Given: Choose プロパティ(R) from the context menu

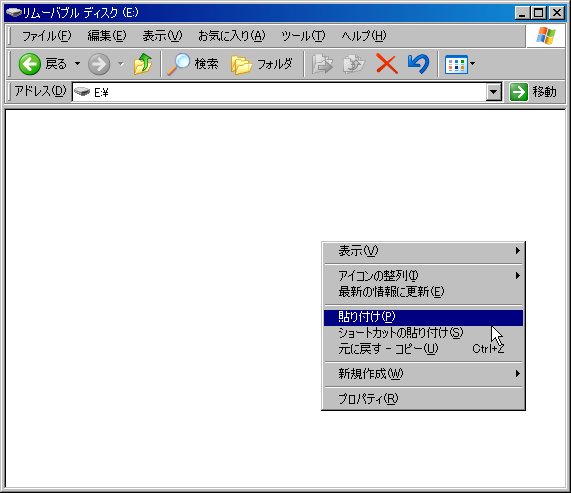Looking at the screenshot, I should (x=423, y=399).
